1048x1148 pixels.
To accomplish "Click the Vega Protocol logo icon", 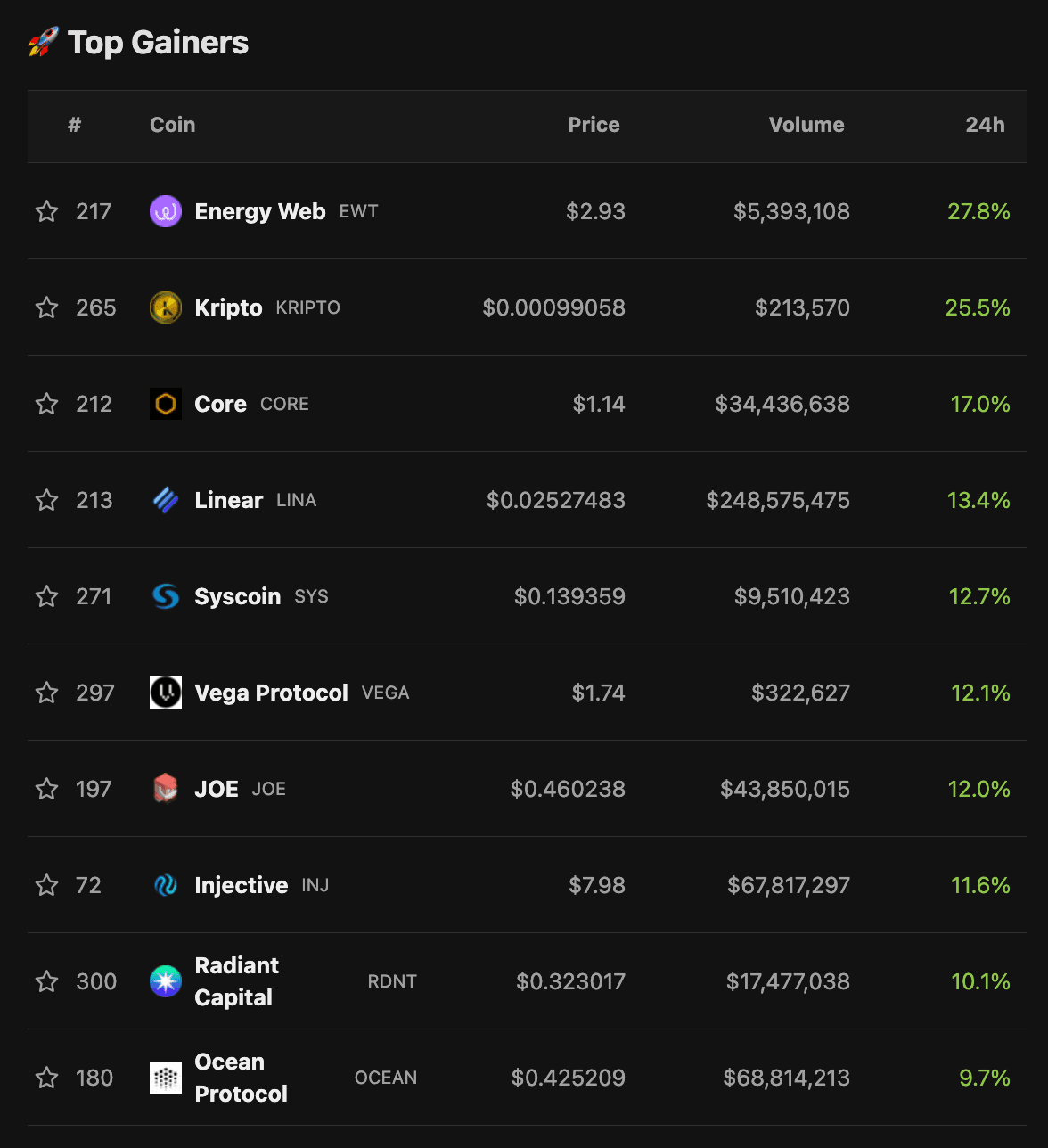I will point(166,693).
